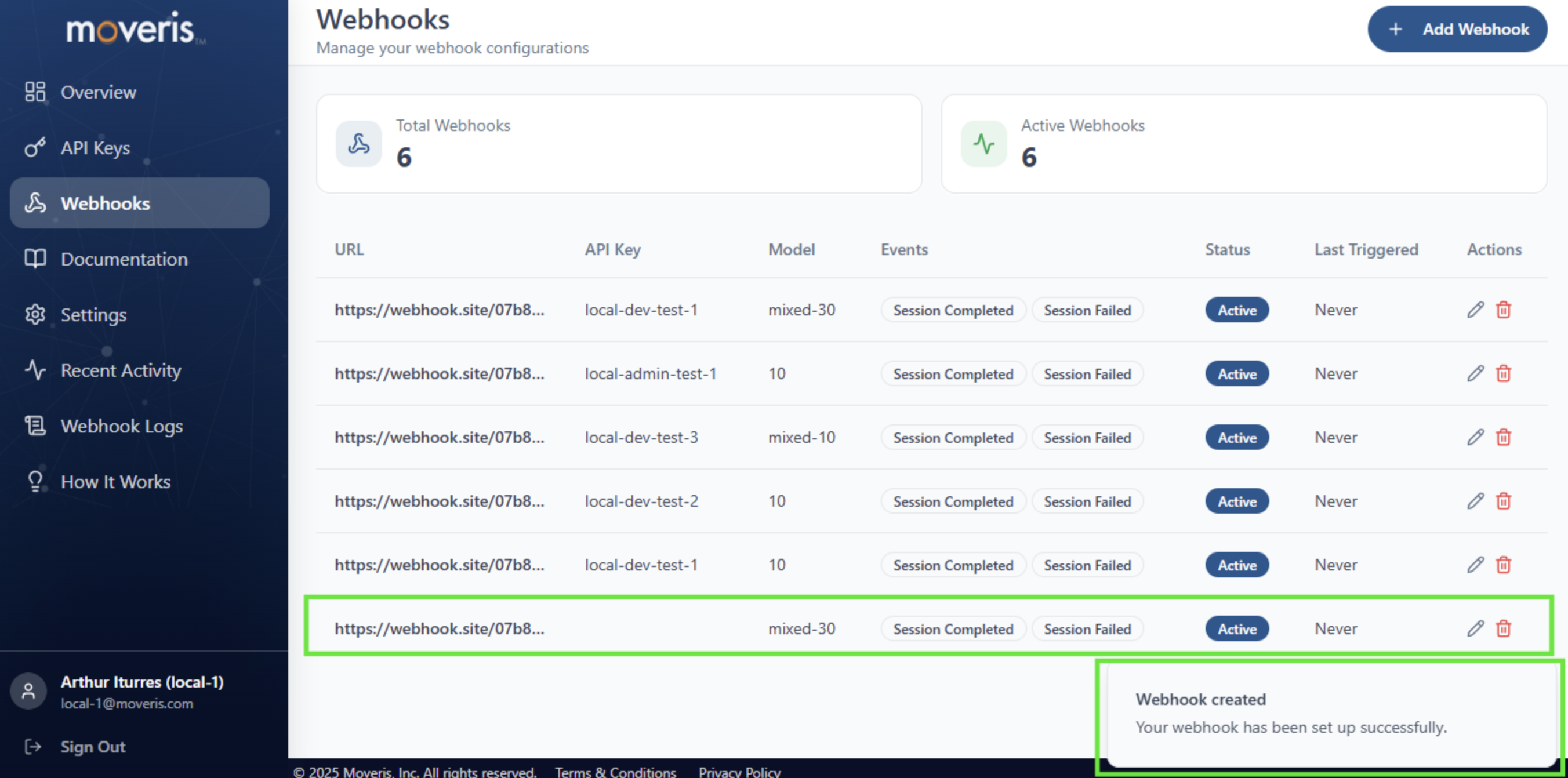Click the Session Failed badge on first row

click(1087, 310)
